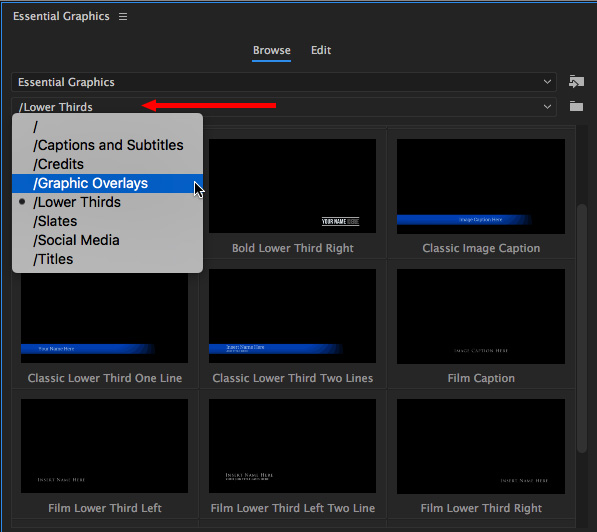This screenshot has width=597, height=532.
Task: Choose /Social Media from the list
Action: pyautogui.click(x=107, y=240)
